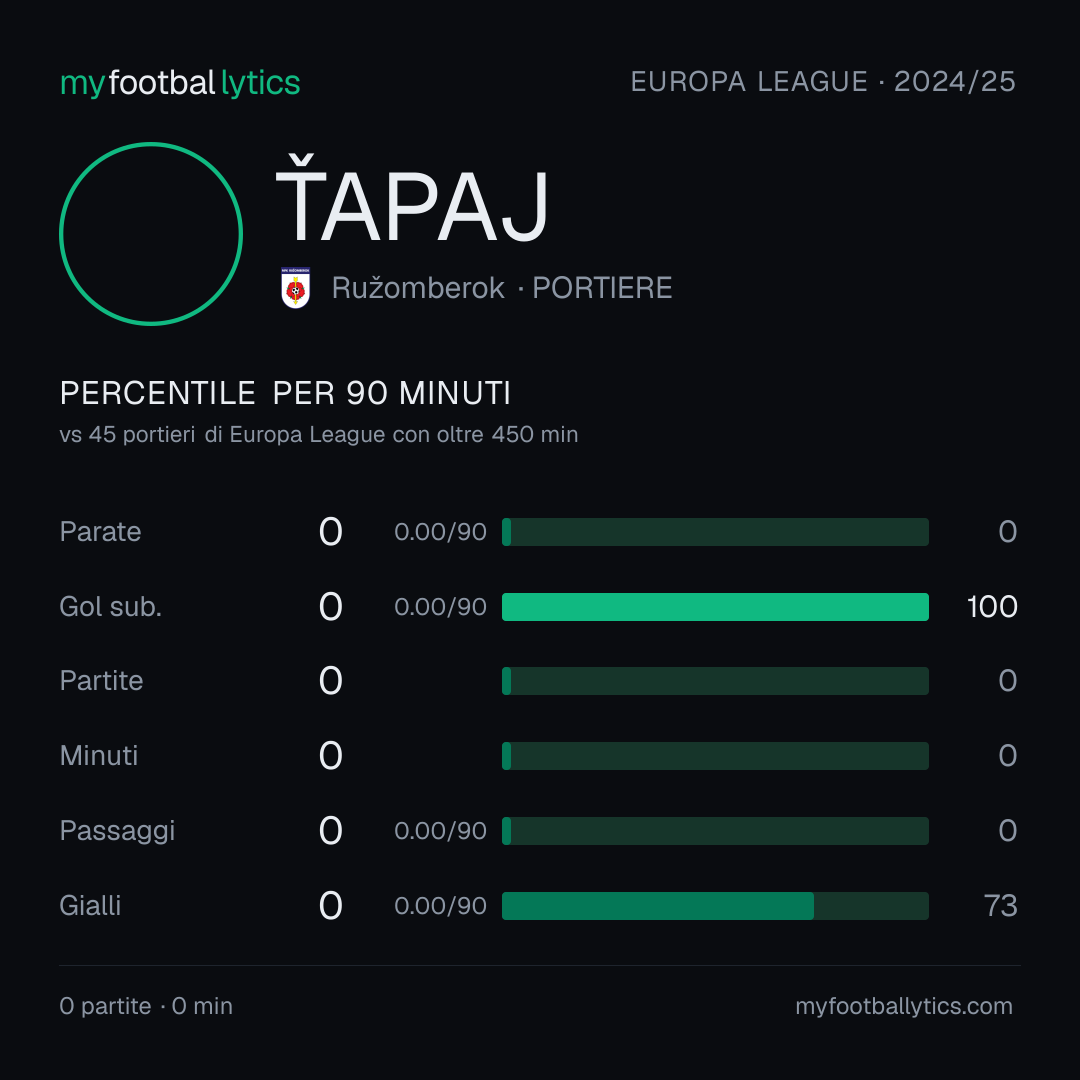Click the Gialli percentile value 73
This screenshot has height=1080, width=1080.
point(1001,906)
